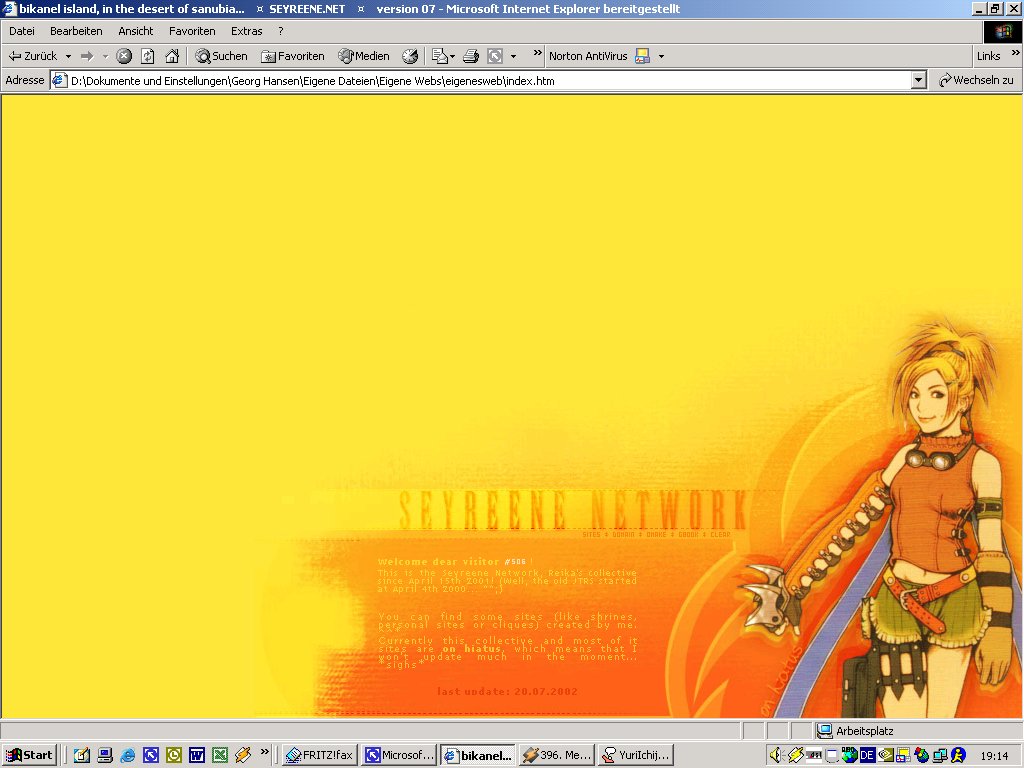Switch to the FRITZ!fax taskbar window

point(320,756)
